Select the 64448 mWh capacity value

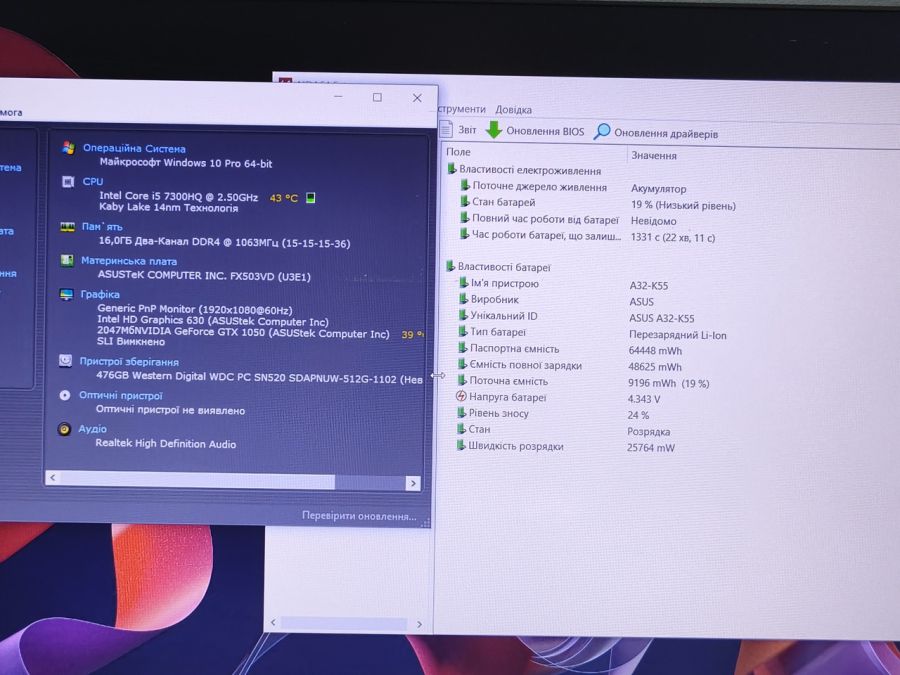click(x=655, y=350)
